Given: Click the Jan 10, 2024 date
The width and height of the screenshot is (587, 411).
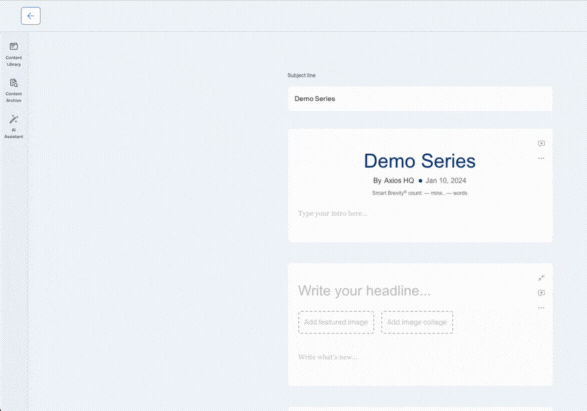Looking at the screenshot, I should [446, 181].
